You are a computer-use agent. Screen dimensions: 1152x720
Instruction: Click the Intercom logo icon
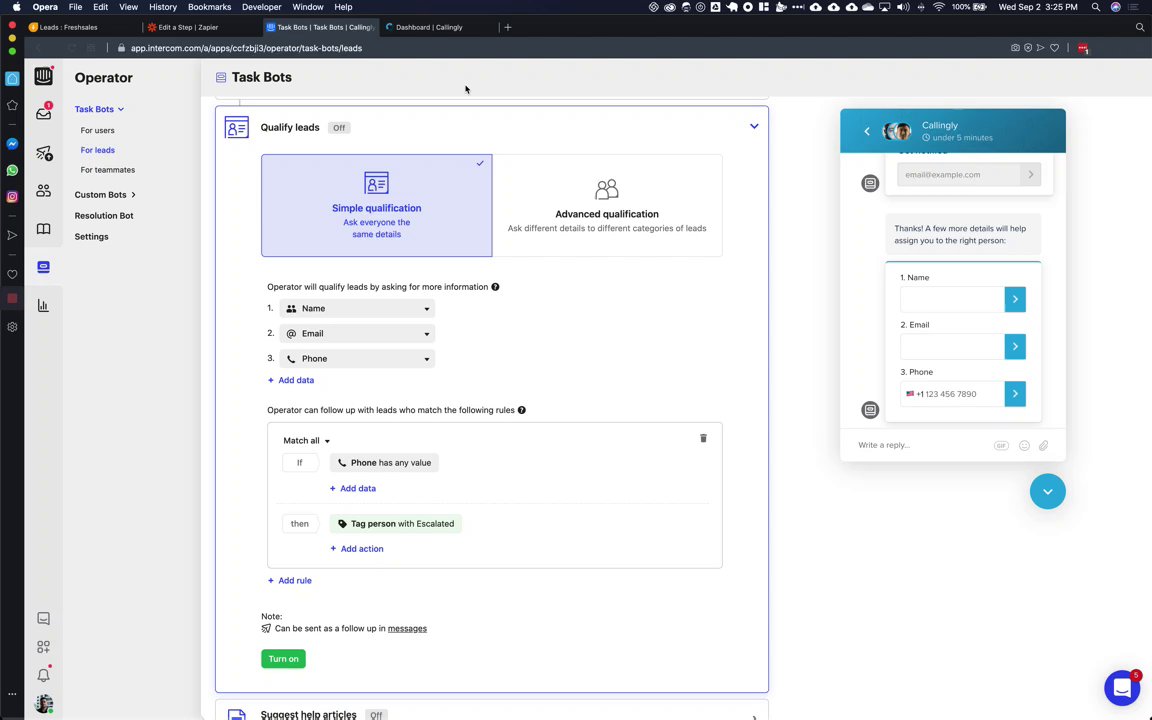[43, 76]
